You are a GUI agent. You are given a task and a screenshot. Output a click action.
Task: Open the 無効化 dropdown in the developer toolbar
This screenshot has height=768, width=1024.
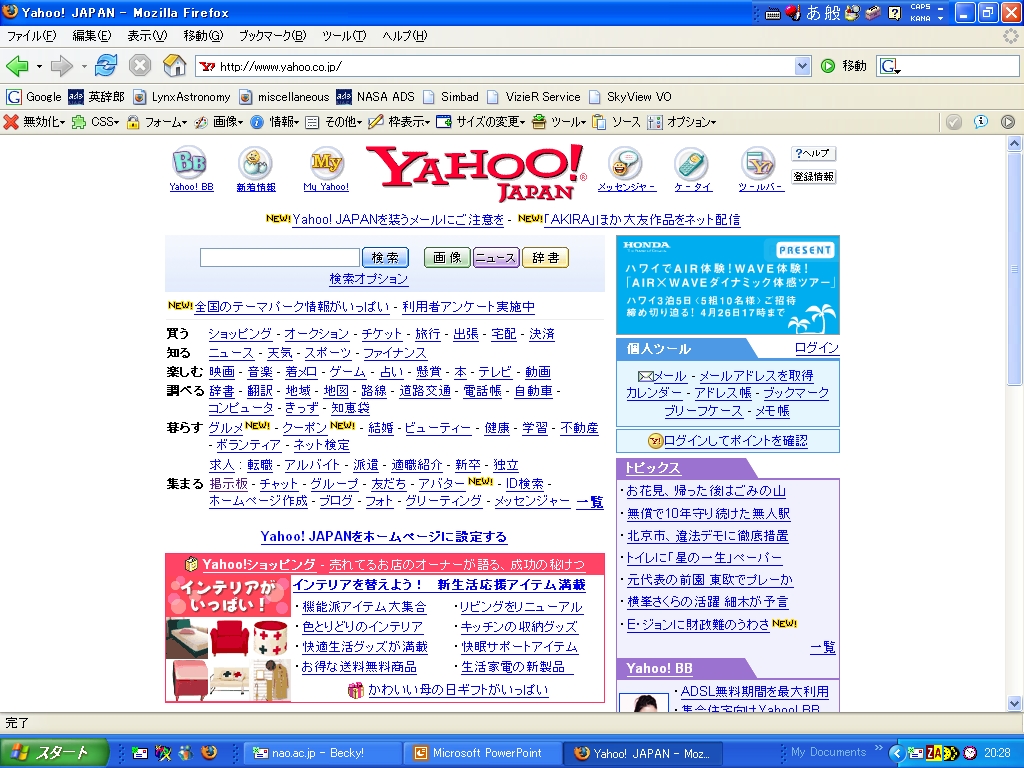tap(34, 121)
